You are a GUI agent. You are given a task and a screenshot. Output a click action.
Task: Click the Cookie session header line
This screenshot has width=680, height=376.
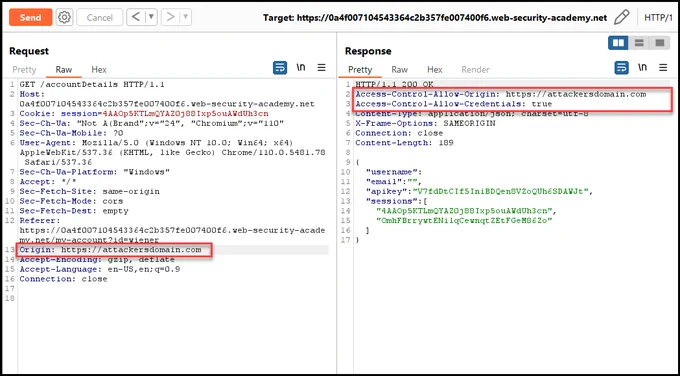[x=144, y=114]
